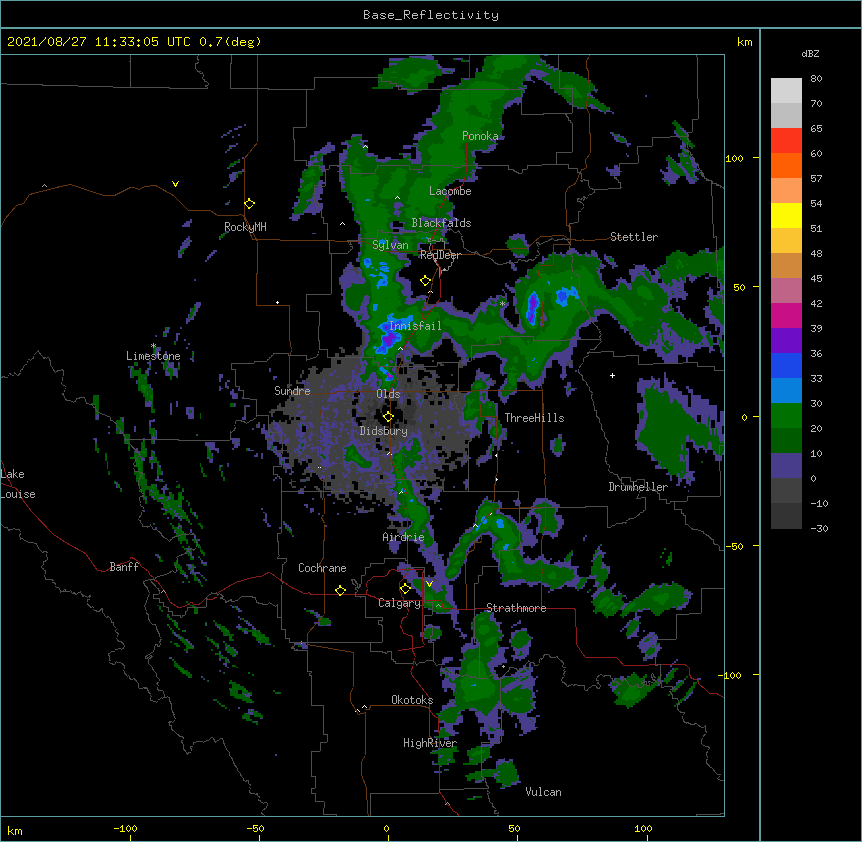This screenshot has height=842, width=862.
Task: Select the red swatch in dBZ legend
Action: click(786, 141)
